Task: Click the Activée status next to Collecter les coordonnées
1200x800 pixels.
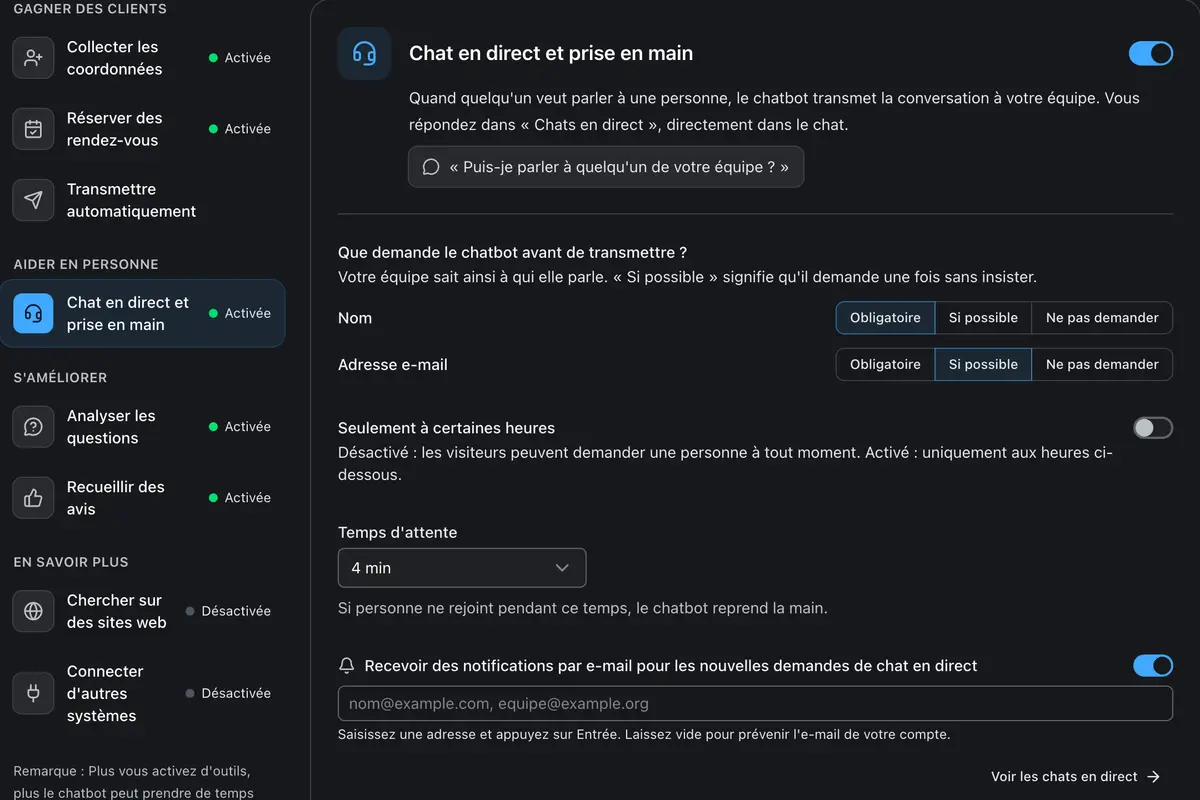Action: click(240, 58)
